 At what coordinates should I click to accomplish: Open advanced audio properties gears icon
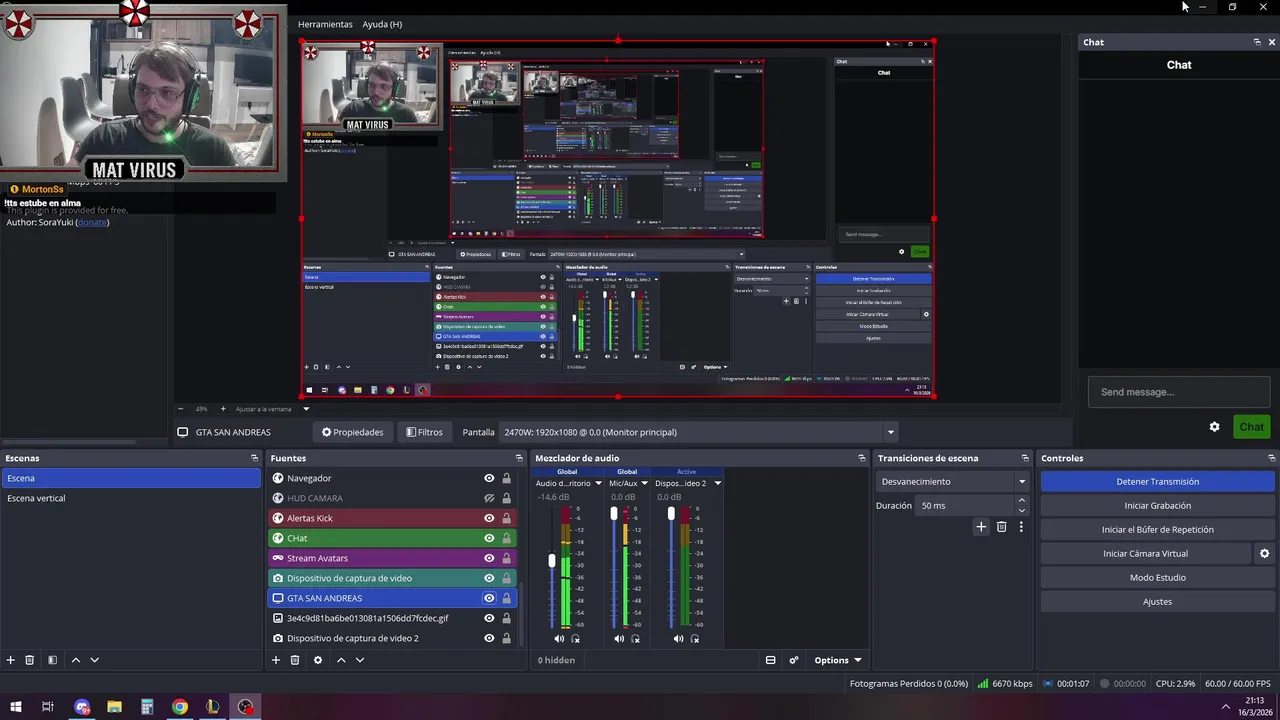click(794, 660)
